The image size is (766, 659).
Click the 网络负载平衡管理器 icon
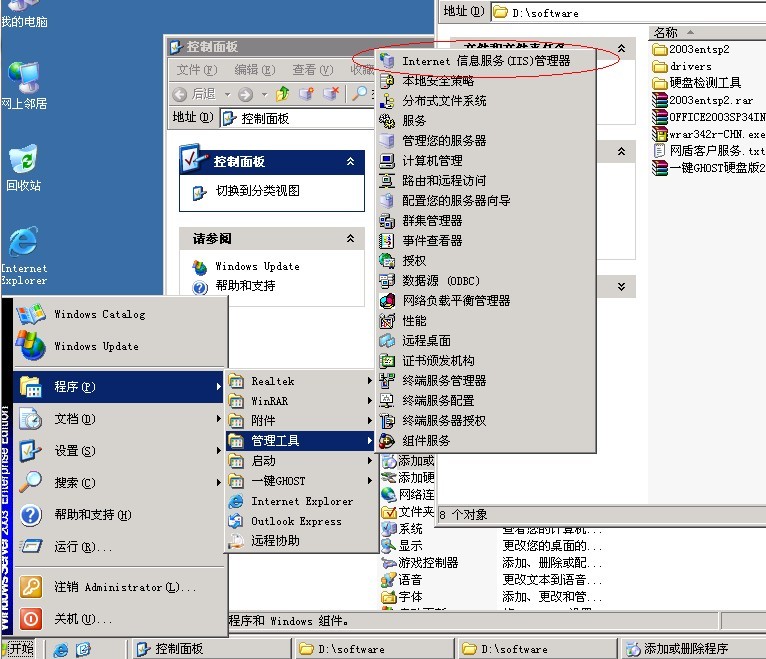click(387, 301)
